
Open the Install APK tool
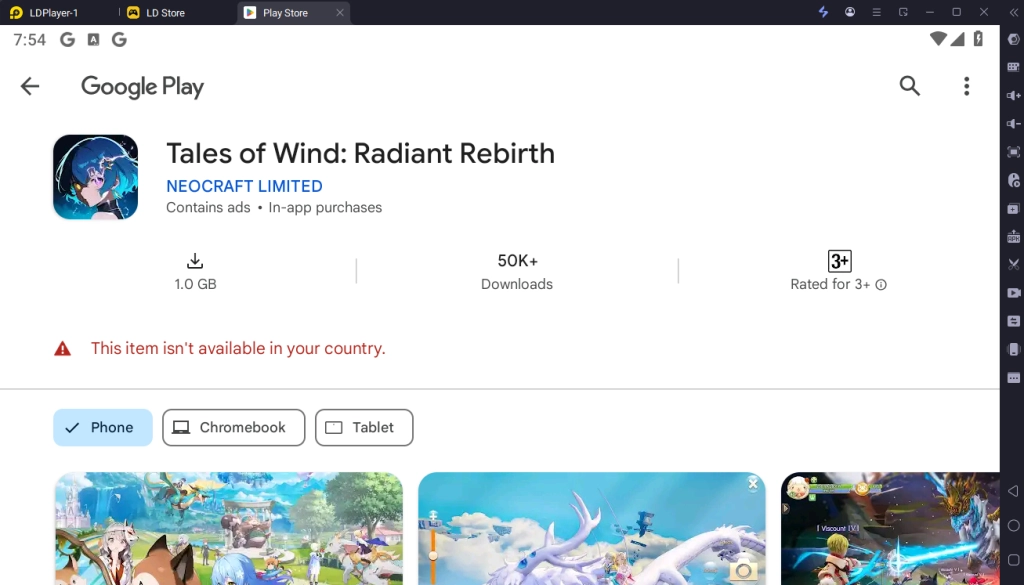pyautogui.click(x=1013, y=236)
